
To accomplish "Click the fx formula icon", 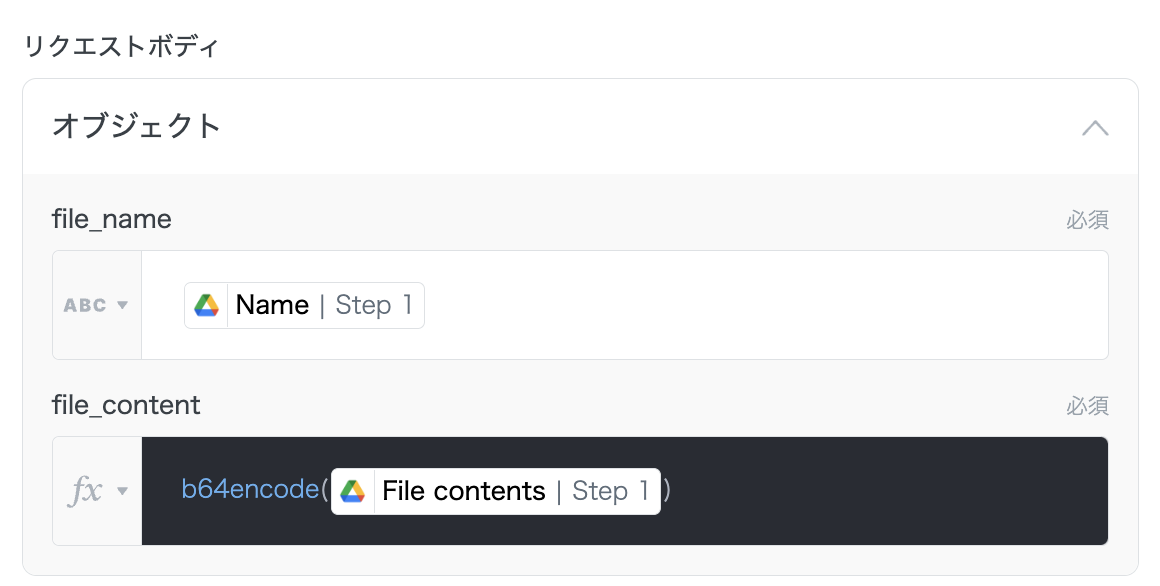I will click(x=86, y=491).
